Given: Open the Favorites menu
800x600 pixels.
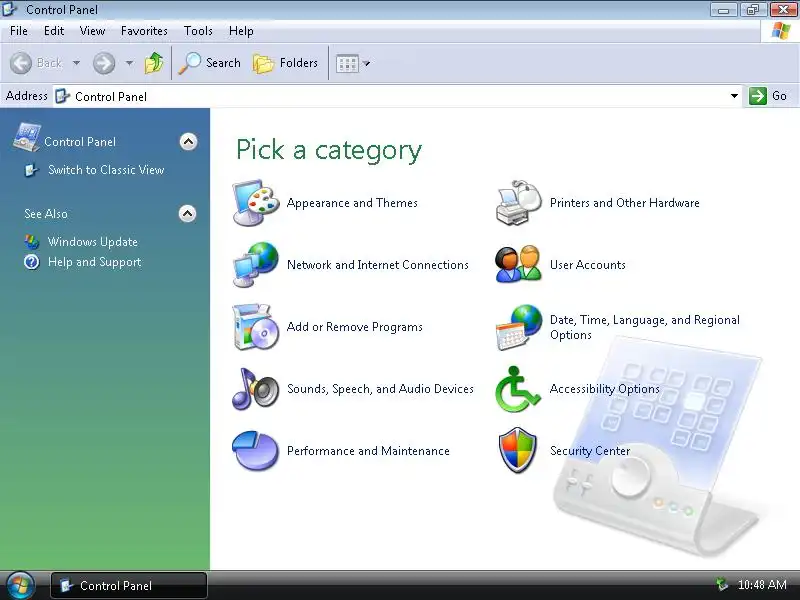Looking at the screenshot, I should pyautogui.click(x=144, y=31).
